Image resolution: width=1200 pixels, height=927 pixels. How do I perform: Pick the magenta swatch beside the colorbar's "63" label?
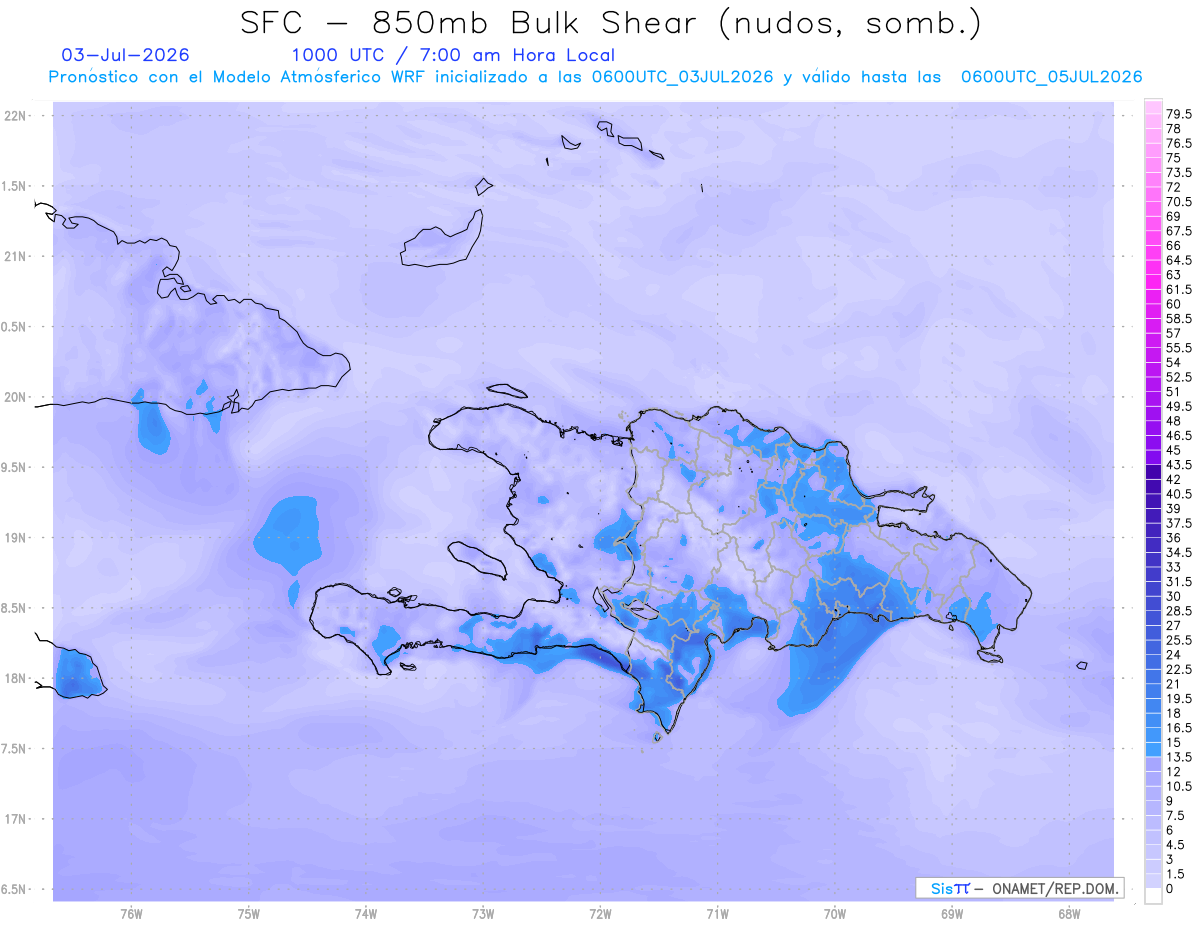[x=1153, y=282]
